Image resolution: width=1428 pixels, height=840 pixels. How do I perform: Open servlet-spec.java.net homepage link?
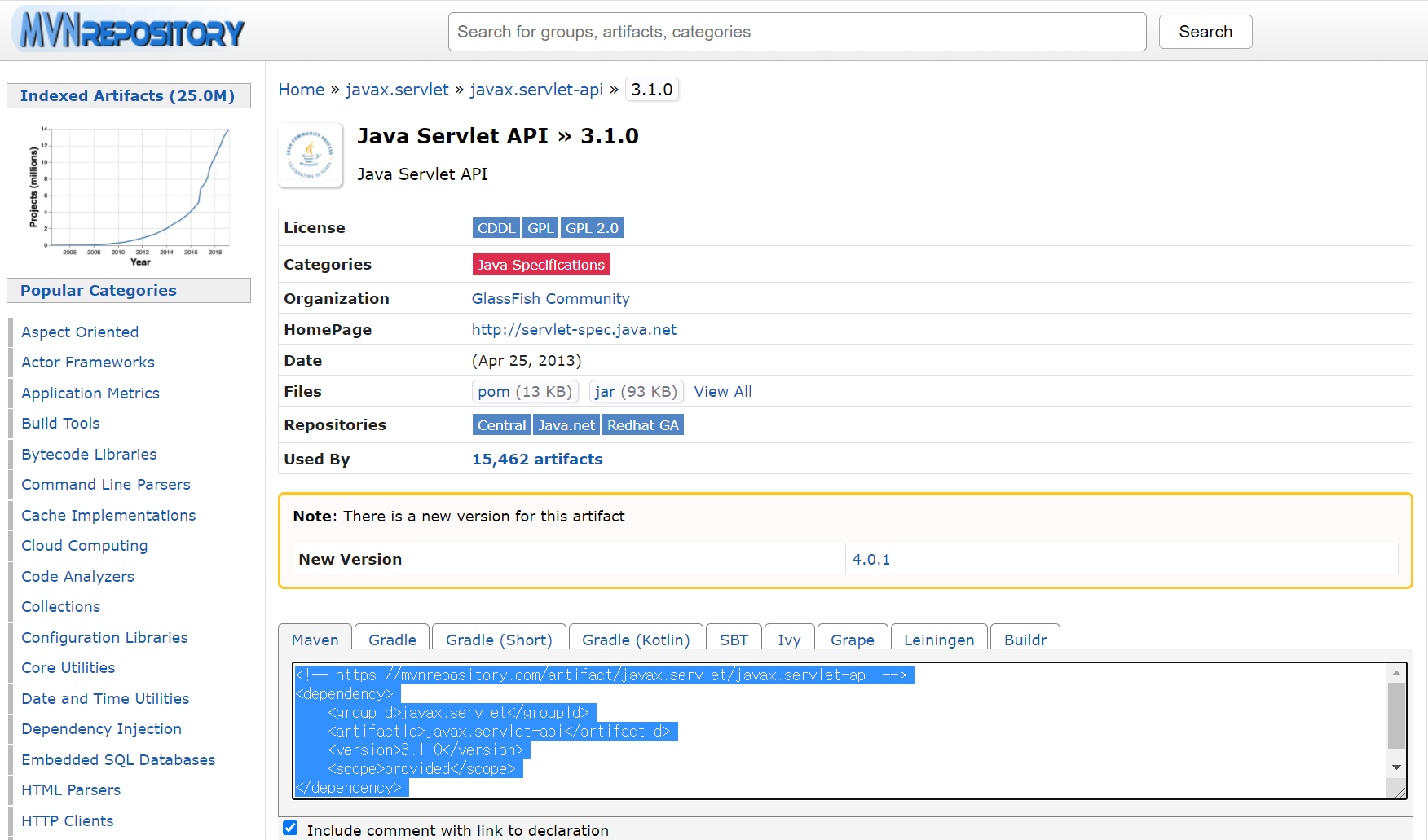574,330
